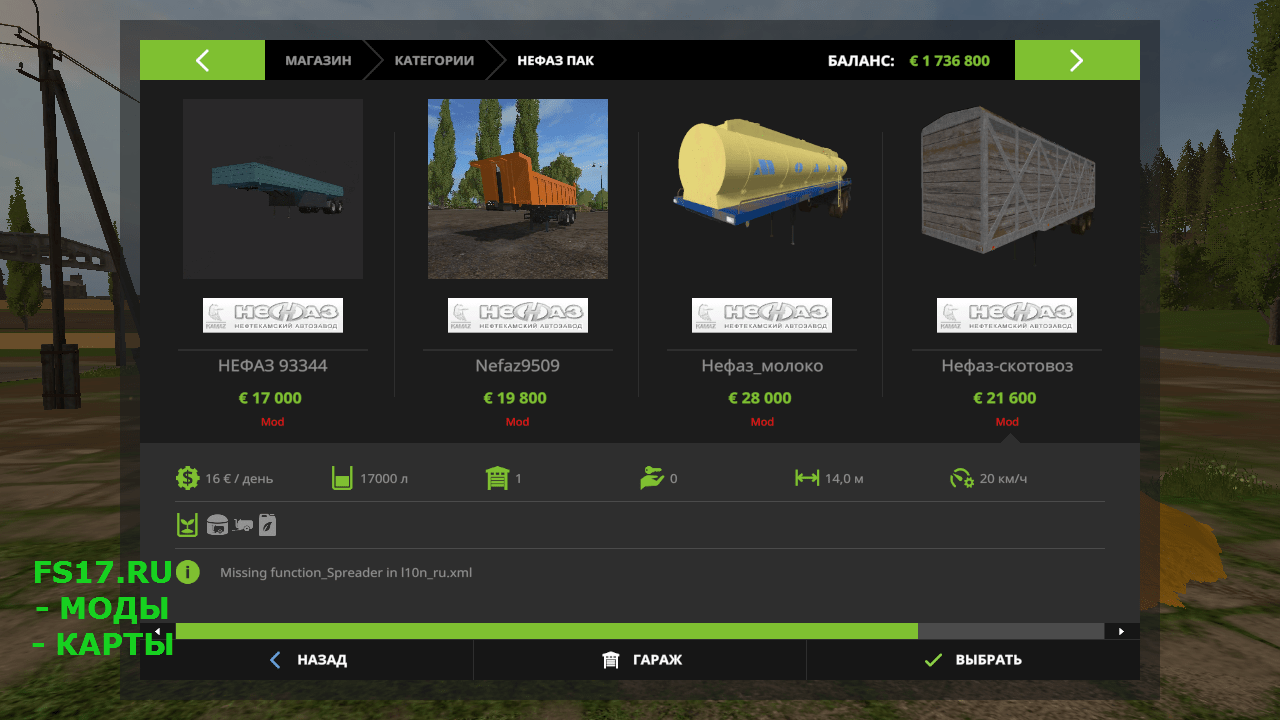Click Nefaz9509 name label
The image size is (1280, 720).
(x=518, y=366)
